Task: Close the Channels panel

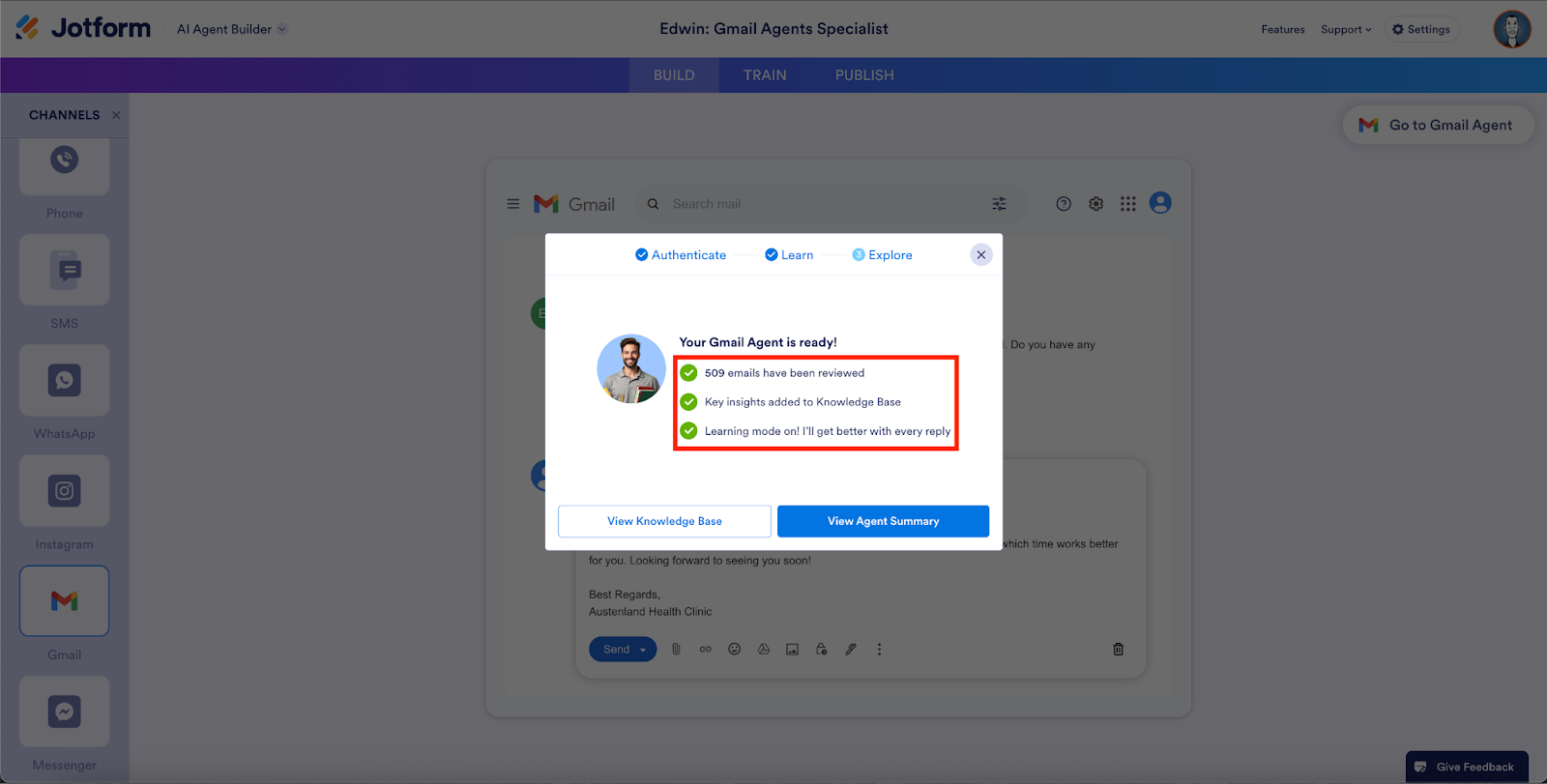Action: point(116,115)
